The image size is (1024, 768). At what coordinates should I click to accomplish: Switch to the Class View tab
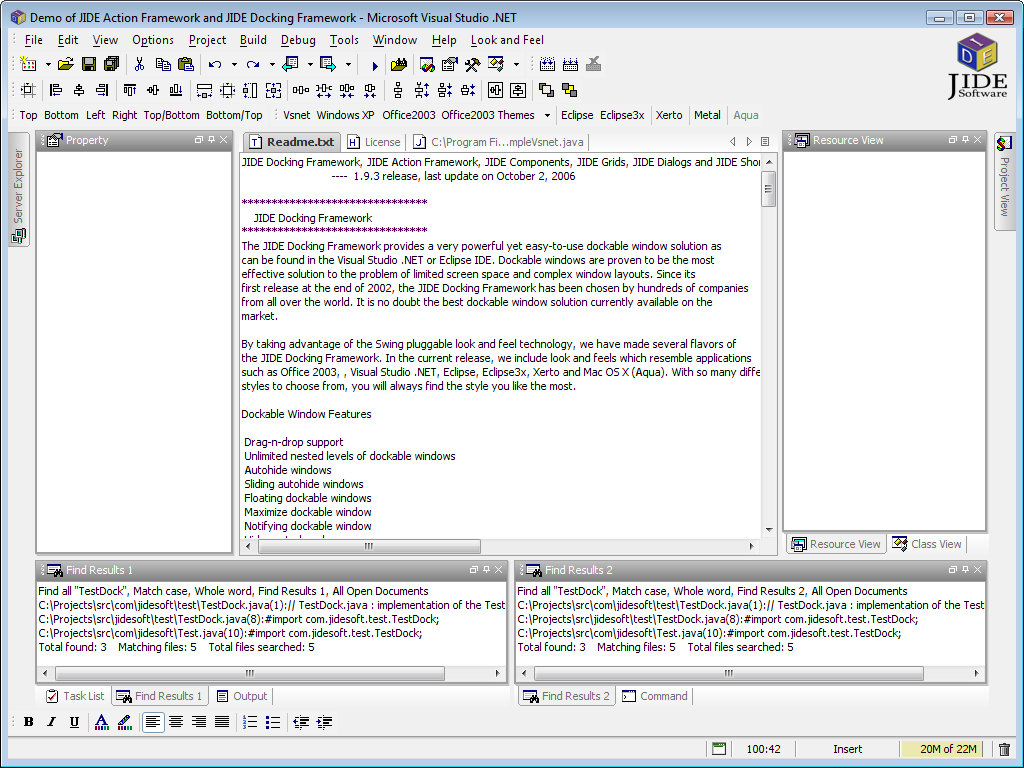point(927,544)
